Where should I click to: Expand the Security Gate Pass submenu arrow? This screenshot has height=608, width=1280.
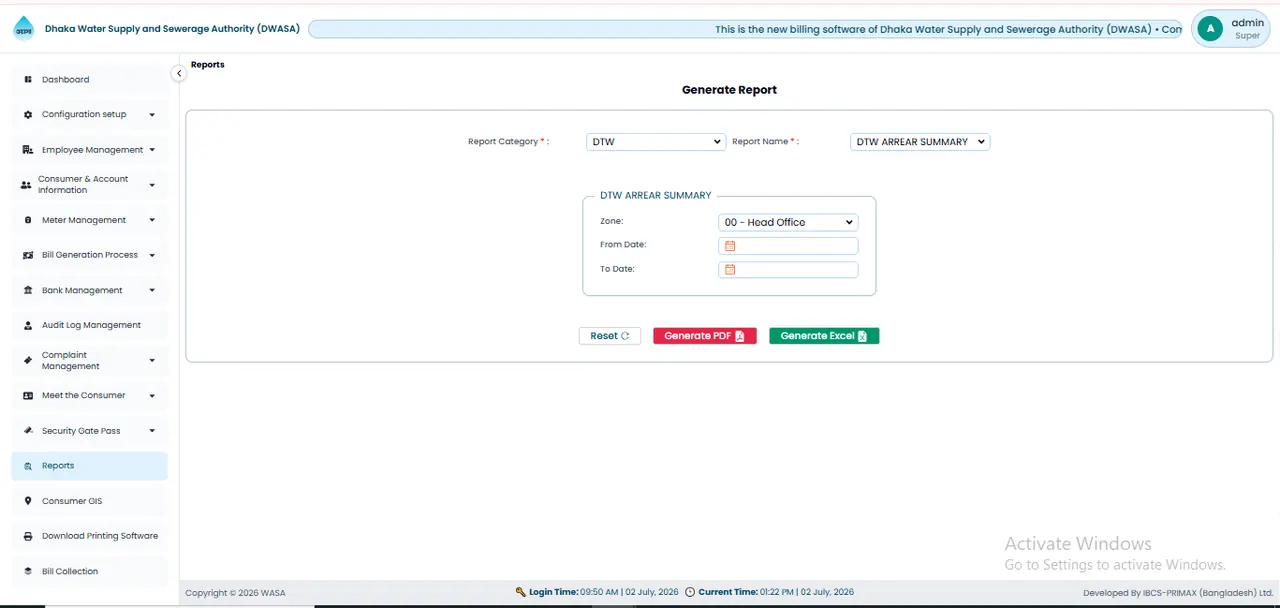coord(152,431)
